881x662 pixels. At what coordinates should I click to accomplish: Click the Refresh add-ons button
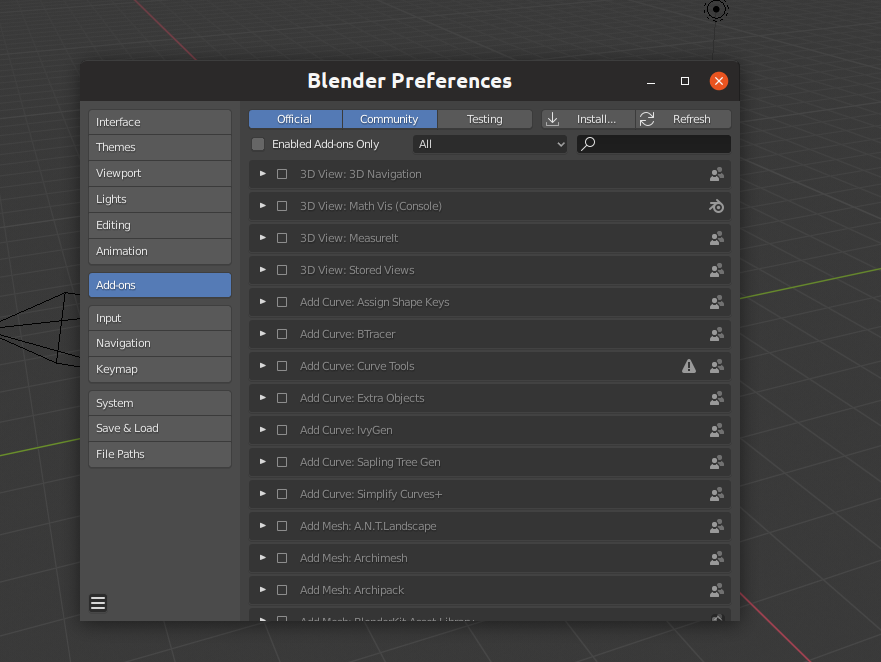(683, 119)
